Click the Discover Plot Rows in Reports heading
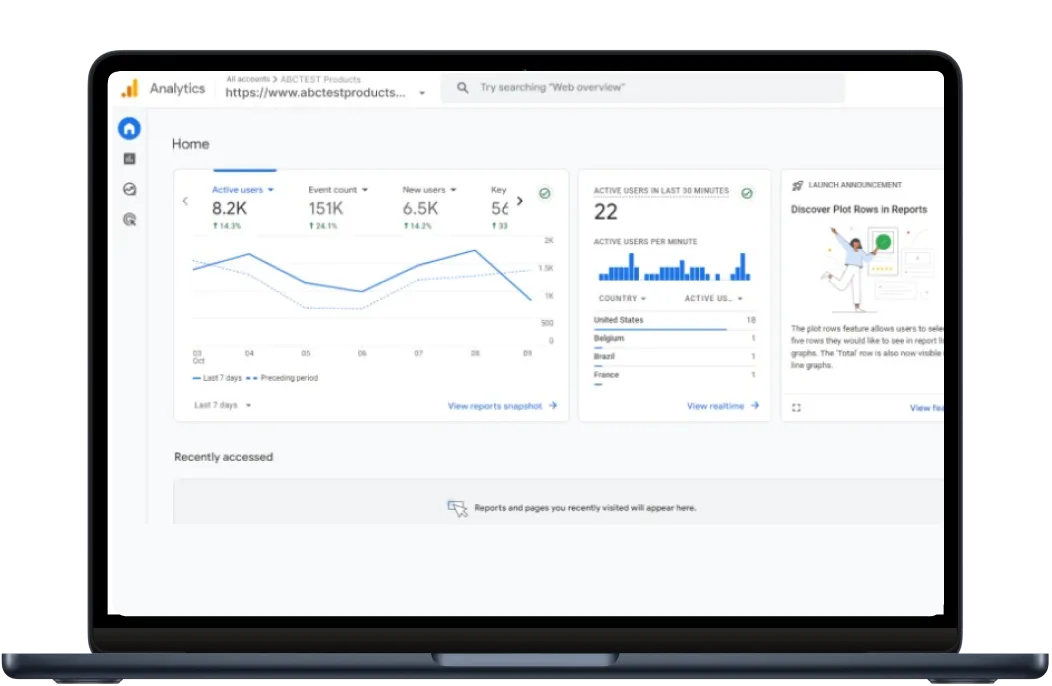1052x686 pixels. coord(859,209)
